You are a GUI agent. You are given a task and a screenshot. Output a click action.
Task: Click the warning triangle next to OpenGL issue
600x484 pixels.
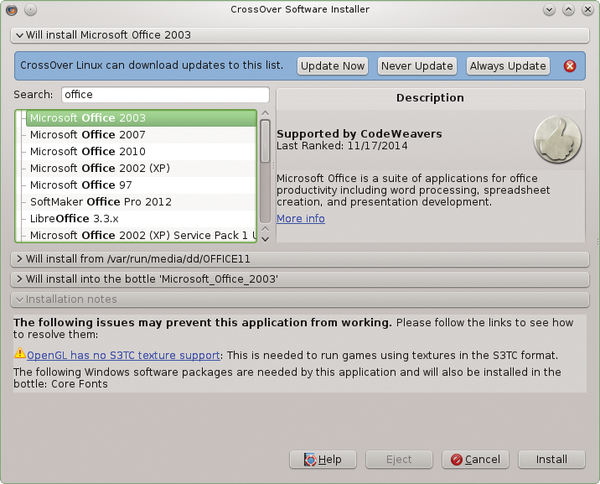point(20,353)
